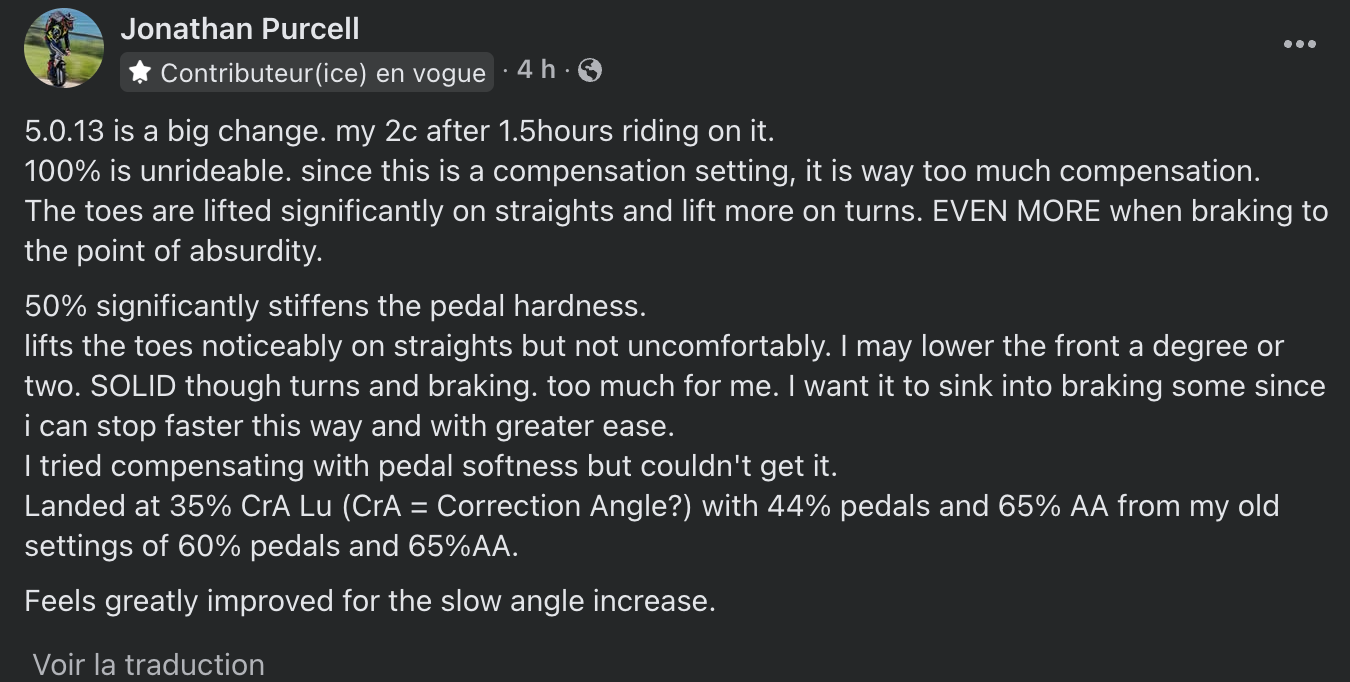Open Jonathan Purcell's profile picture
The width and height of the screenshot is (1350, 682).
pos(63,48)
